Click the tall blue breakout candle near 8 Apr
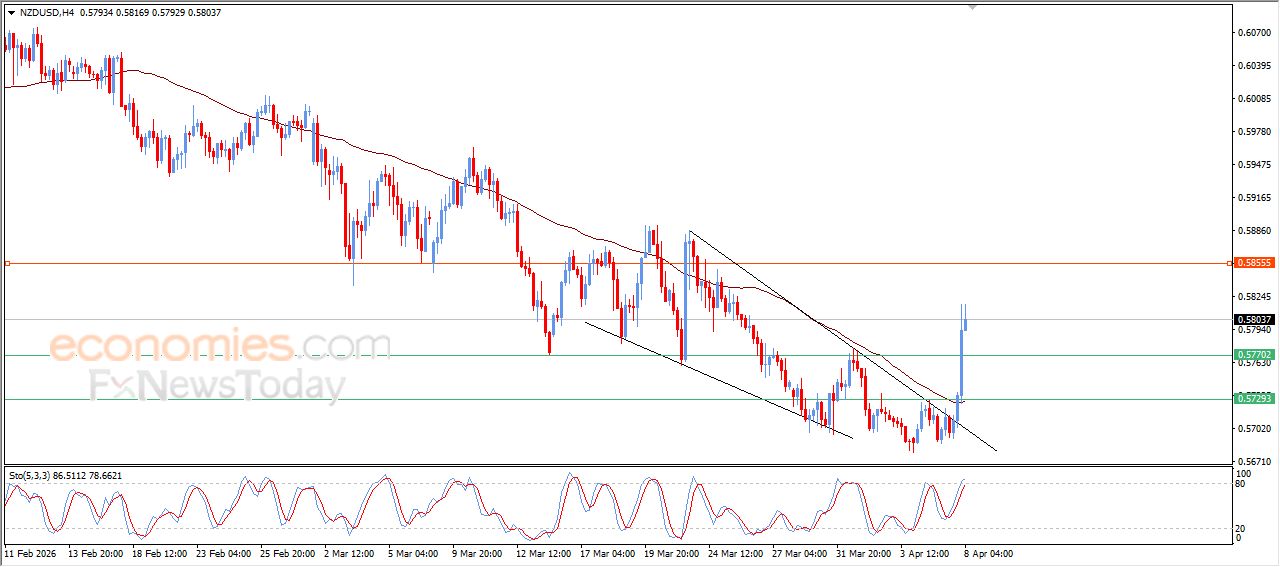Viewport: 1280px width, 567px height. click(x=961, y=360)
